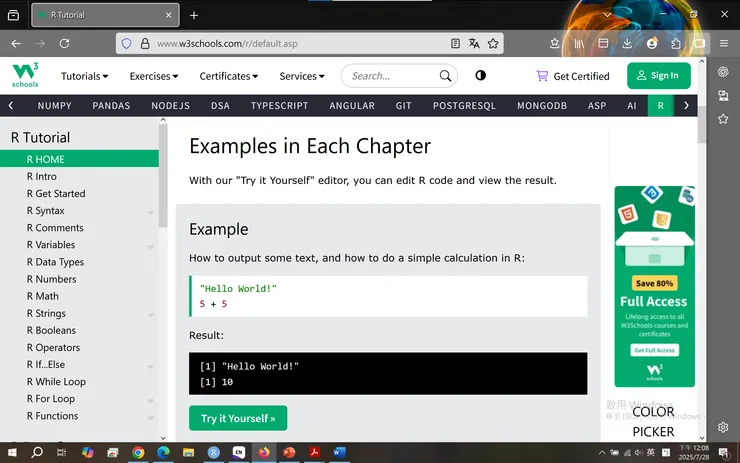Click the W3Schools logo
This screenshot has width=740, height=463.
25,75
